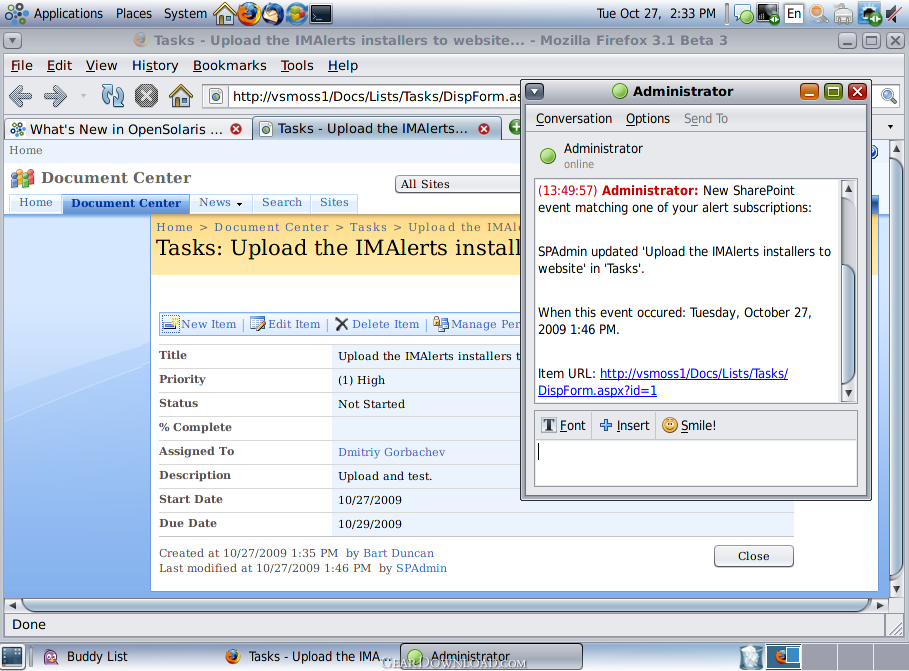The image size is (909, 671).
Task: Open the Smile! emoticon picker
Action: (x=689, y=426)
